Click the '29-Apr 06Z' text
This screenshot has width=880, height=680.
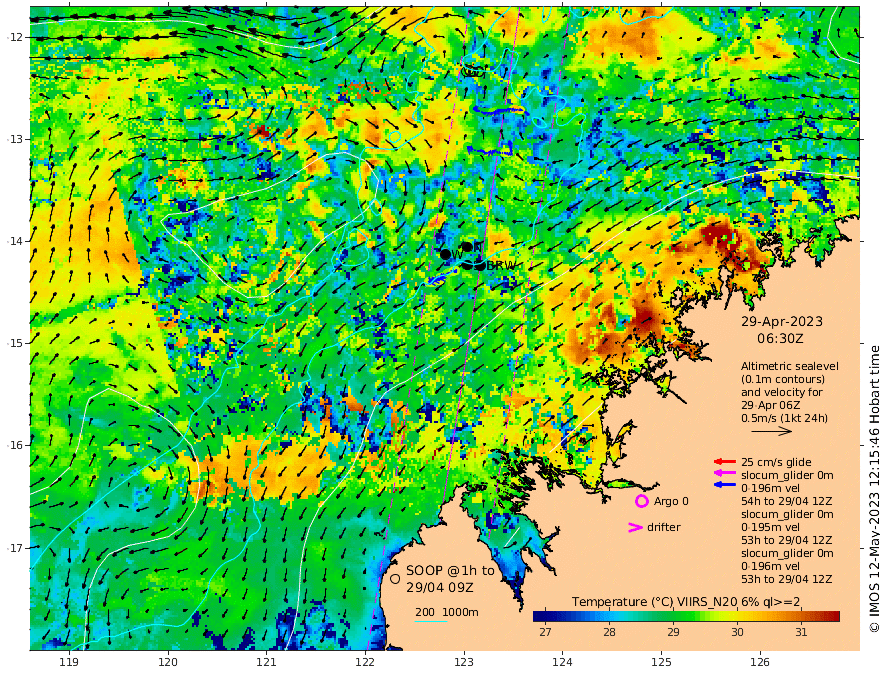[771, 405]
